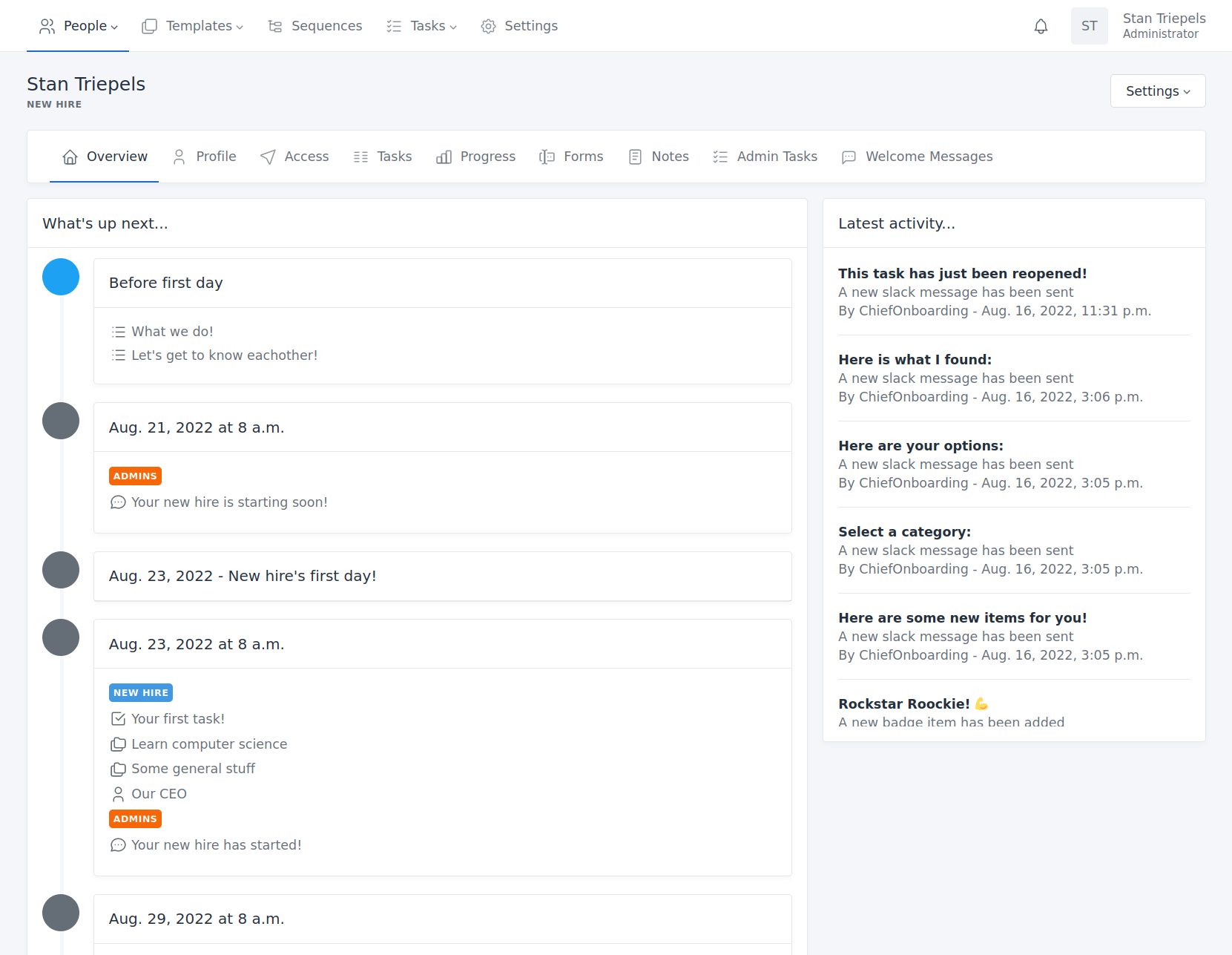
Task: Open the 'Our CEO' introduction
Action: click(x=159, y=794)
